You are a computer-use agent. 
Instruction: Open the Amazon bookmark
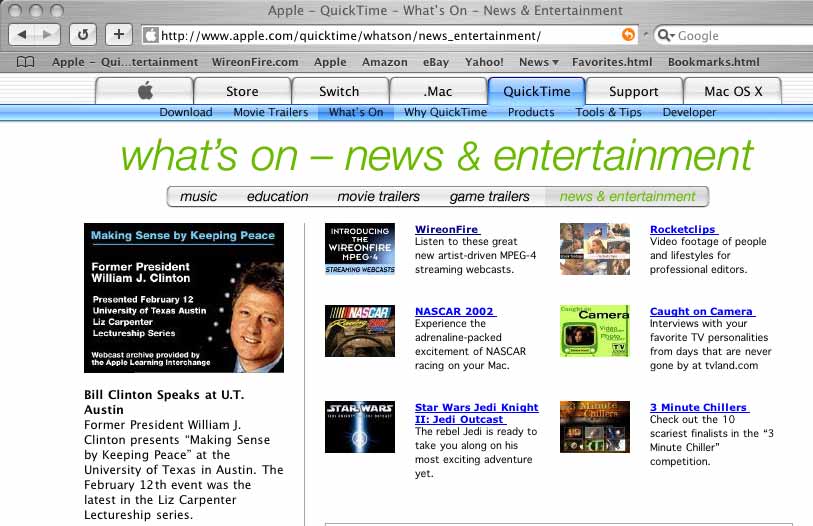point(385,62)
